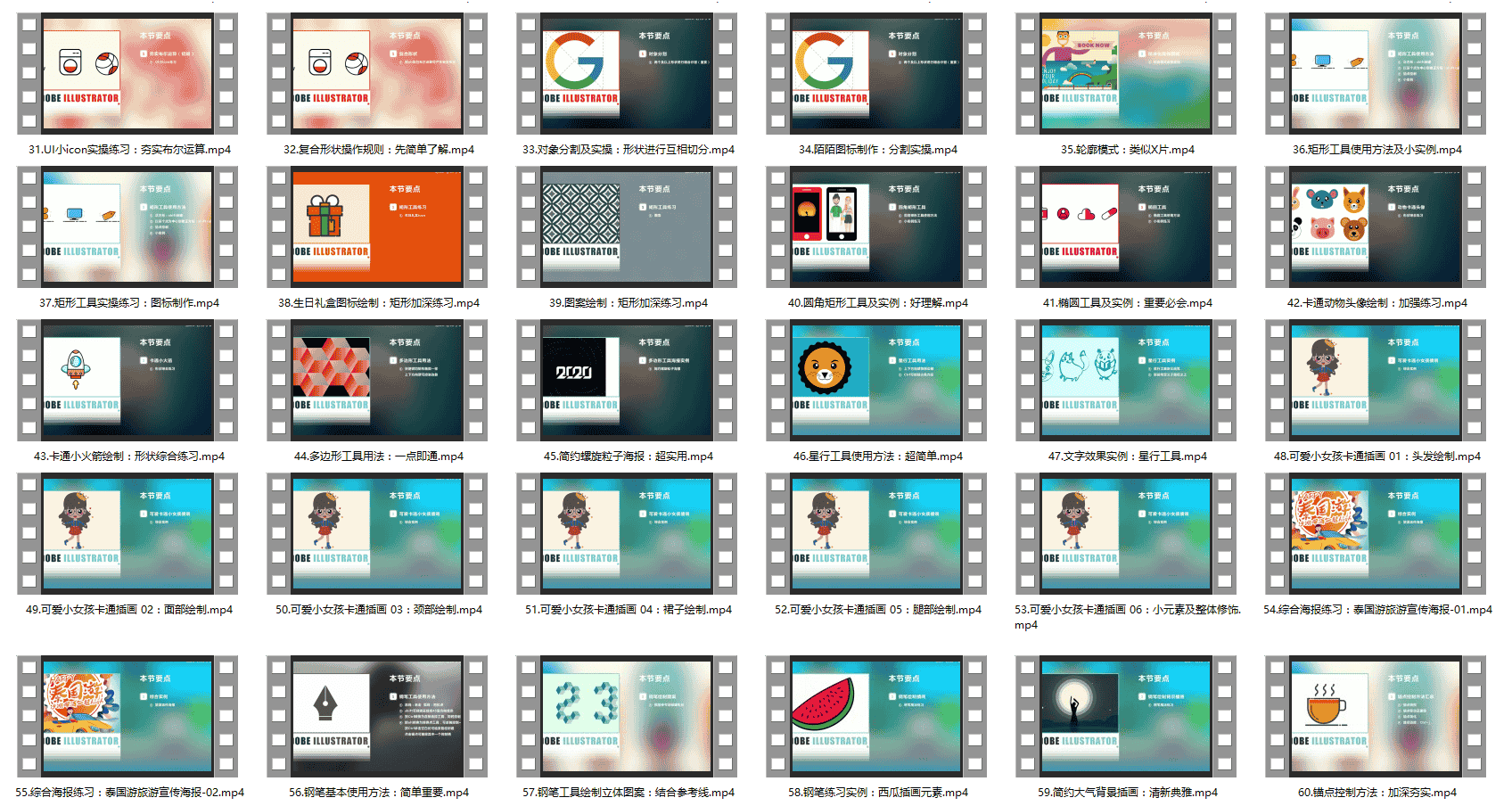
Task: Select thumbnail 54.综合海报练习 泰国游旅游宣传海报-01
Action: [1376, 534]
